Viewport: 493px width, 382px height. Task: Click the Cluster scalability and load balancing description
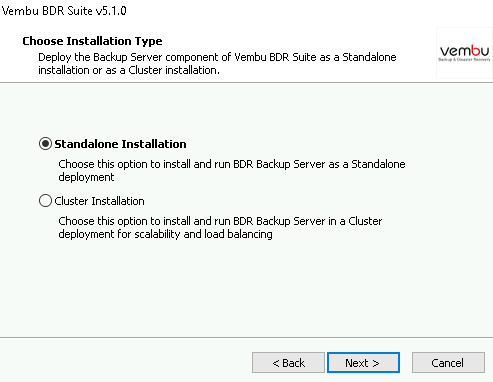tap(220, 227)
